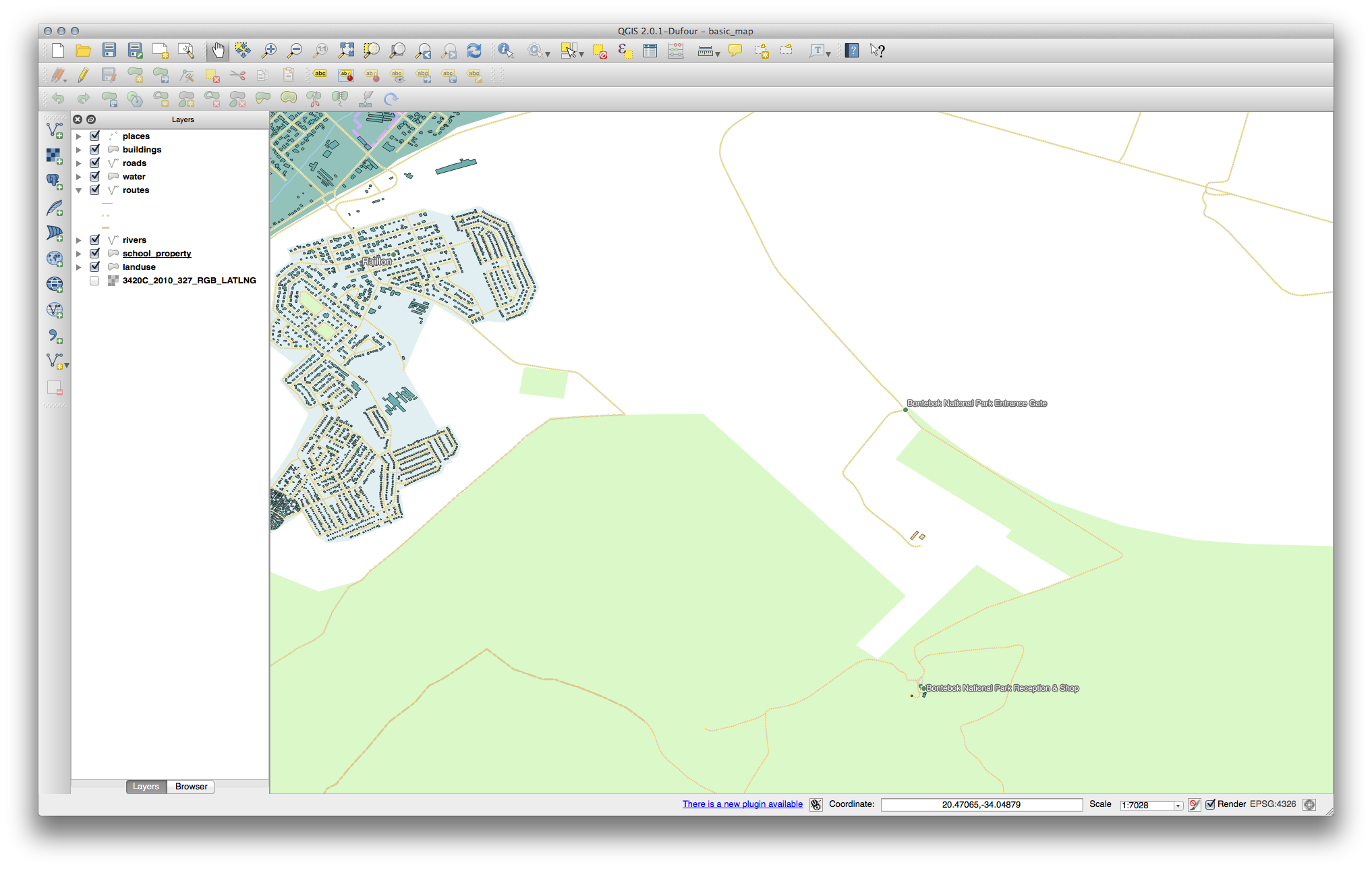This screenshot has height=869, width=1372.
Task: Uncheck the Render checkbox
Action: [x=1210, y=804]
